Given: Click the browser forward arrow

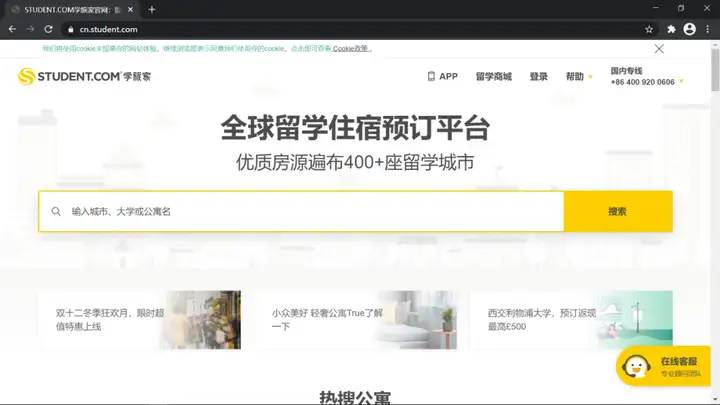Looking at the screenshot, I should point(30,29).
